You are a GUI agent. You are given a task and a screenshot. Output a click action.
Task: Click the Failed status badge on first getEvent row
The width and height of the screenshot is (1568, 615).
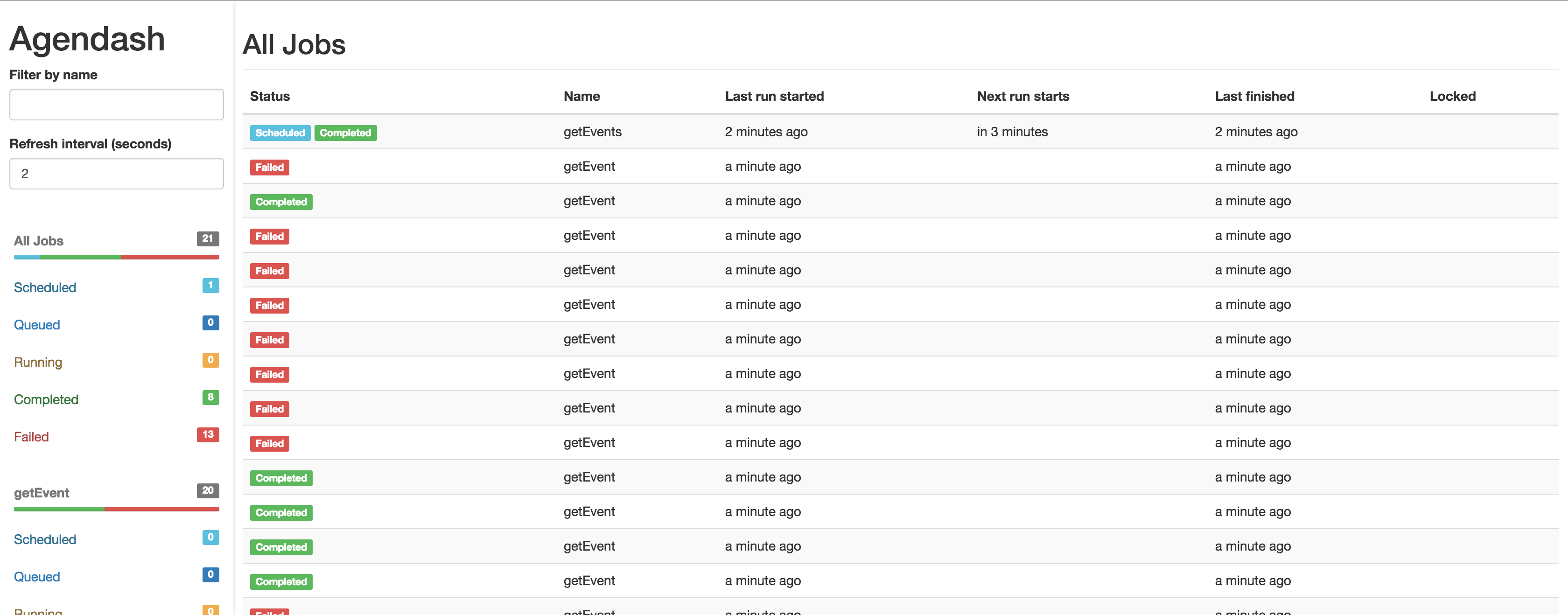[270, 167]
